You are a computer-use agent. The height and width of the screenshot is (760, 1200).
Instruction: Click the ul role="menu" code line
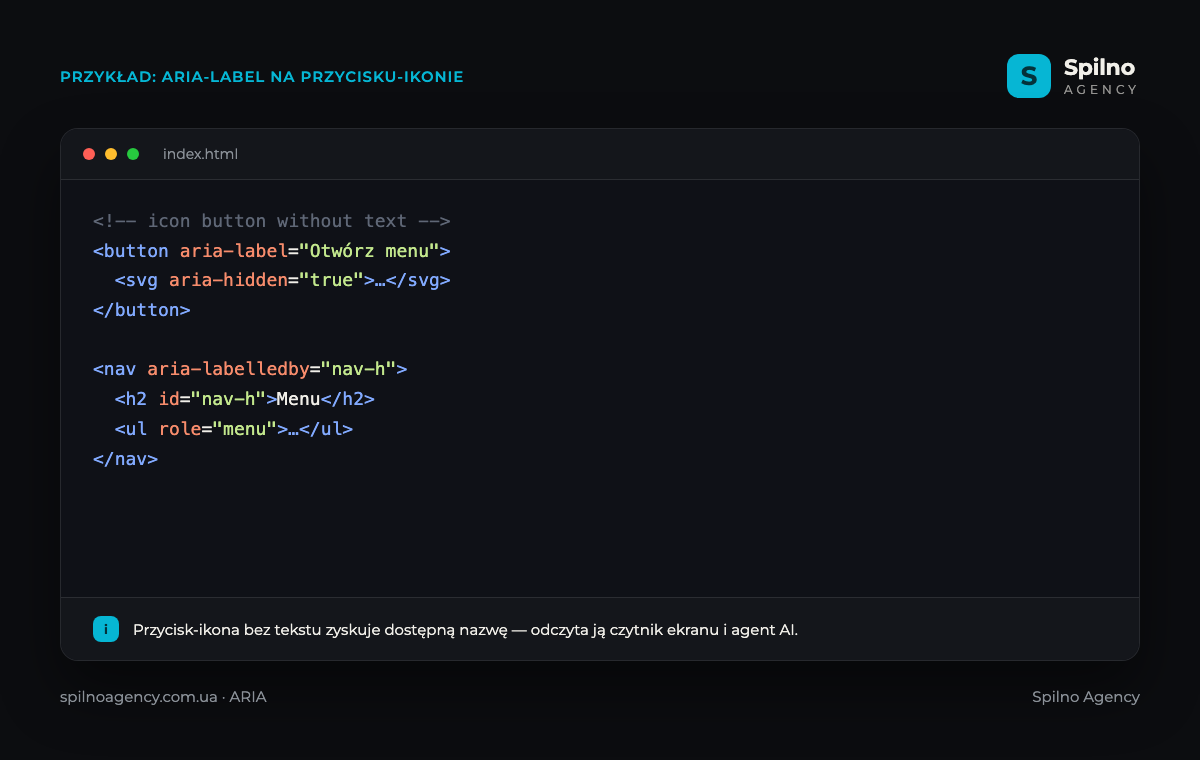point(234,429)
